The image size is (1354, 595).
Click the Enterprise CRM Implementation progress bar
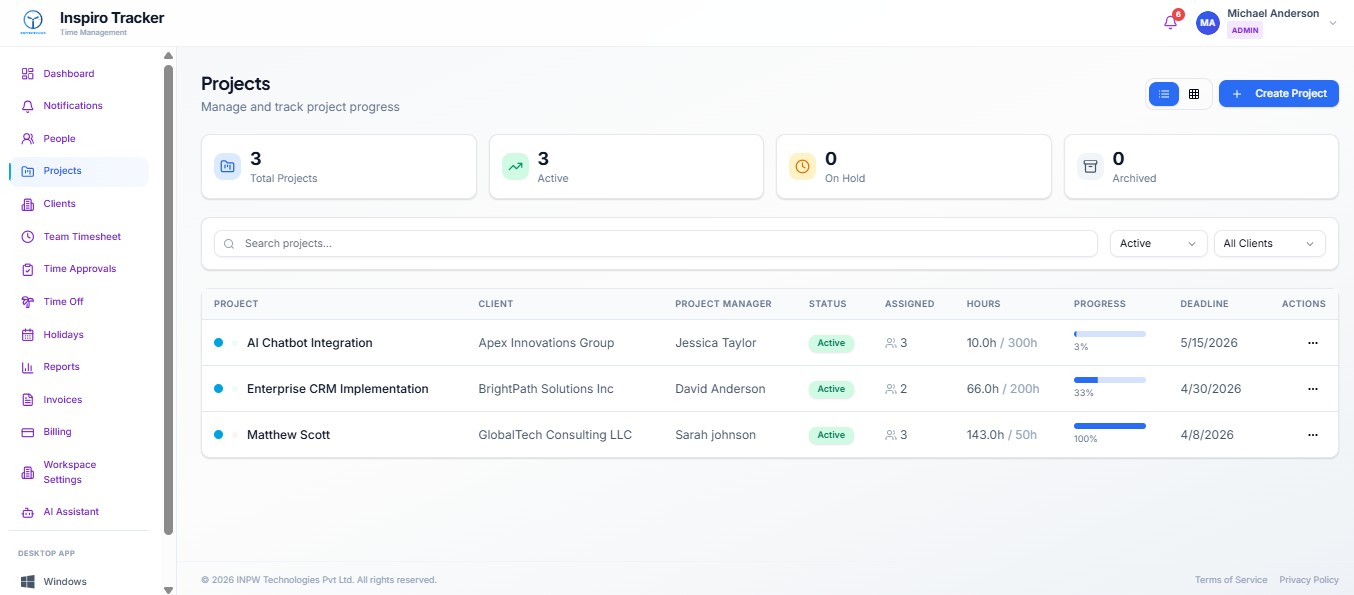[x=1109, y=380]
